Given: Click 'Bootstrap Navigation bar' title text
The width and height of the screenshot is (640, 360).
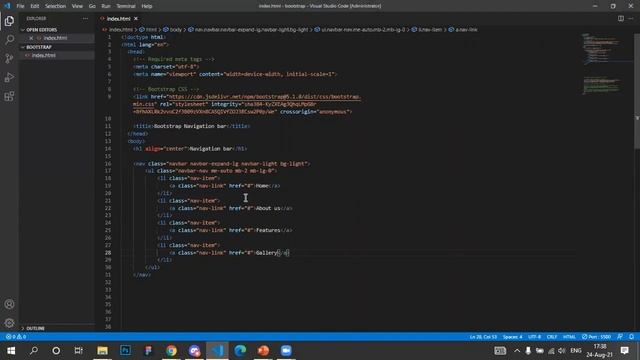Looking at the screenshot, I should [190, 127].
